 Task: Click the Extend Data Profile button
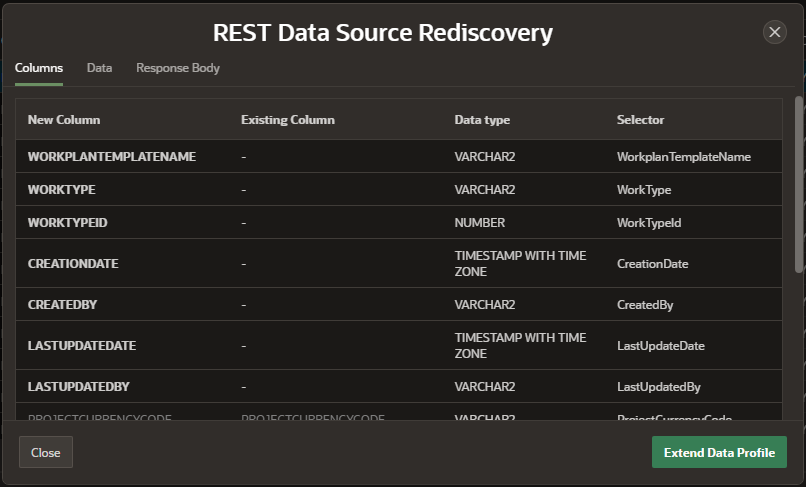719,452
